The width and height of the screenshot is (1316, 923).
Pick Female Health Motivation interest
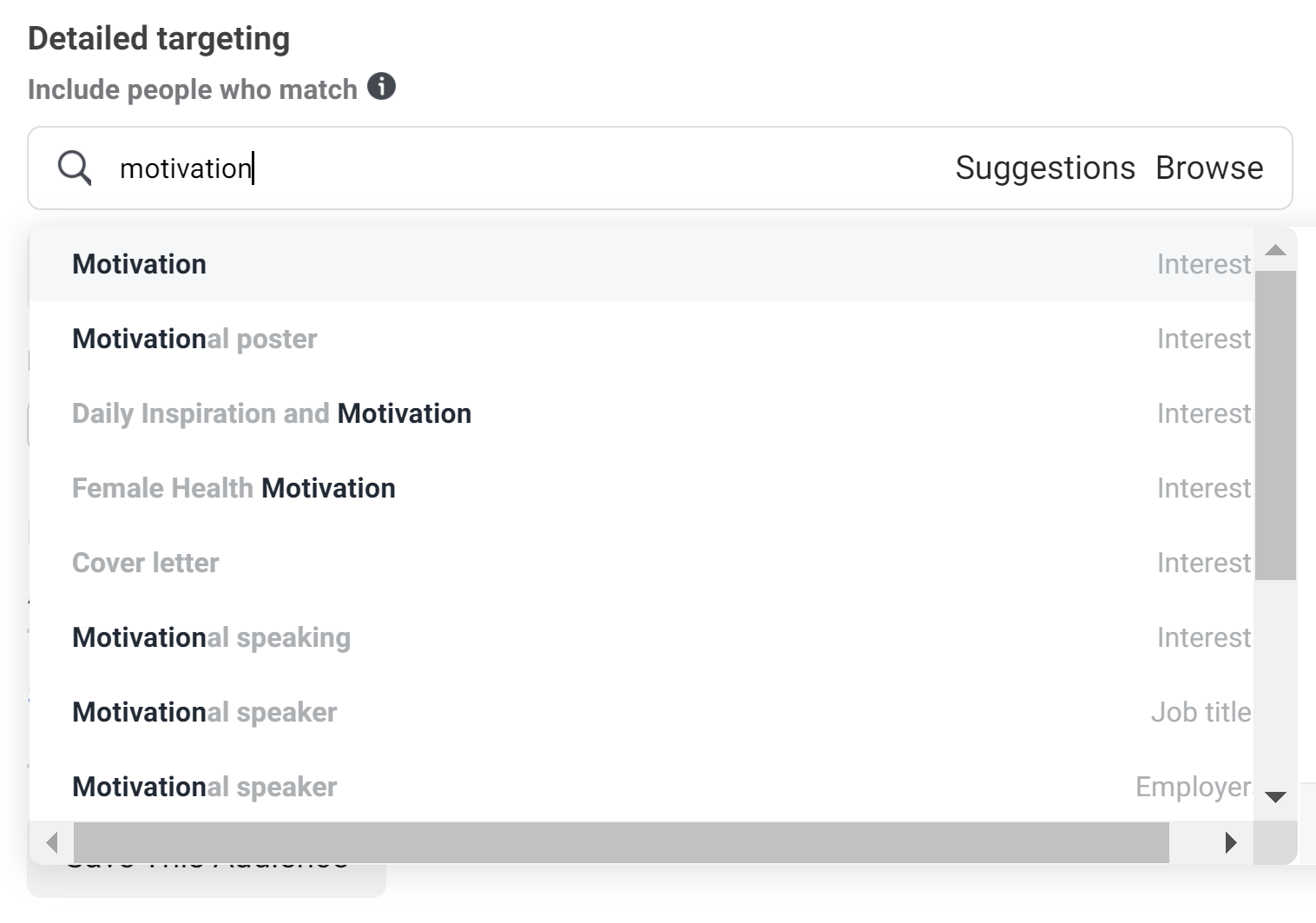pyautogui.click(x=642, y=488)
